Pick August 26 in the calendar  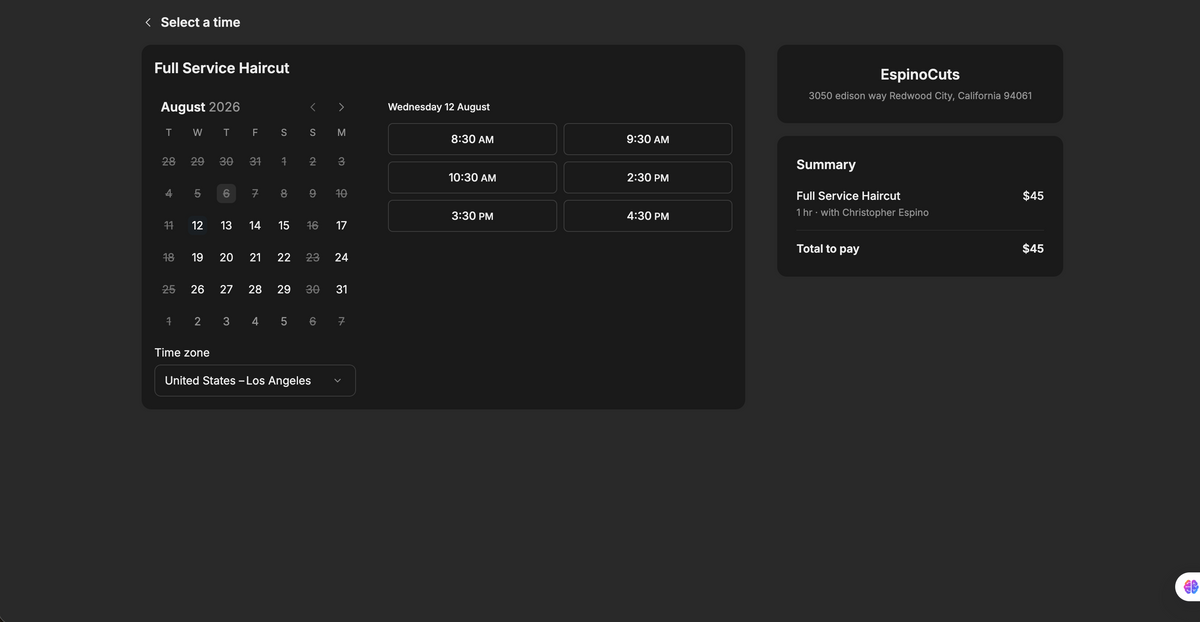197,290
